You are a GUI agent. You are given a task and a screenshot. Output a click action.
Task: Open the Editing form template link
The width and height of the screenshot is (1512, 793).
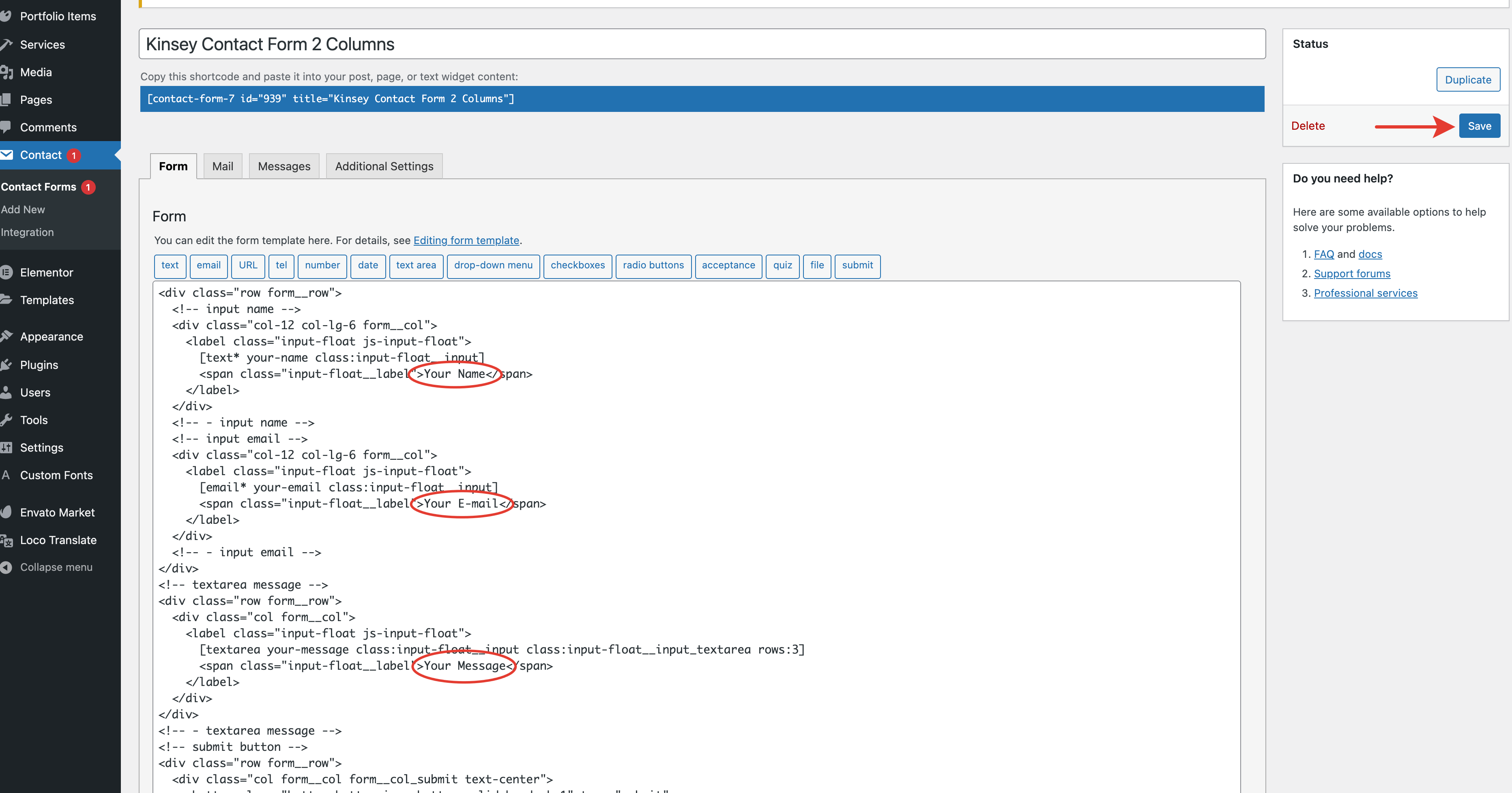pyautogui.click(x=466, y=240)
